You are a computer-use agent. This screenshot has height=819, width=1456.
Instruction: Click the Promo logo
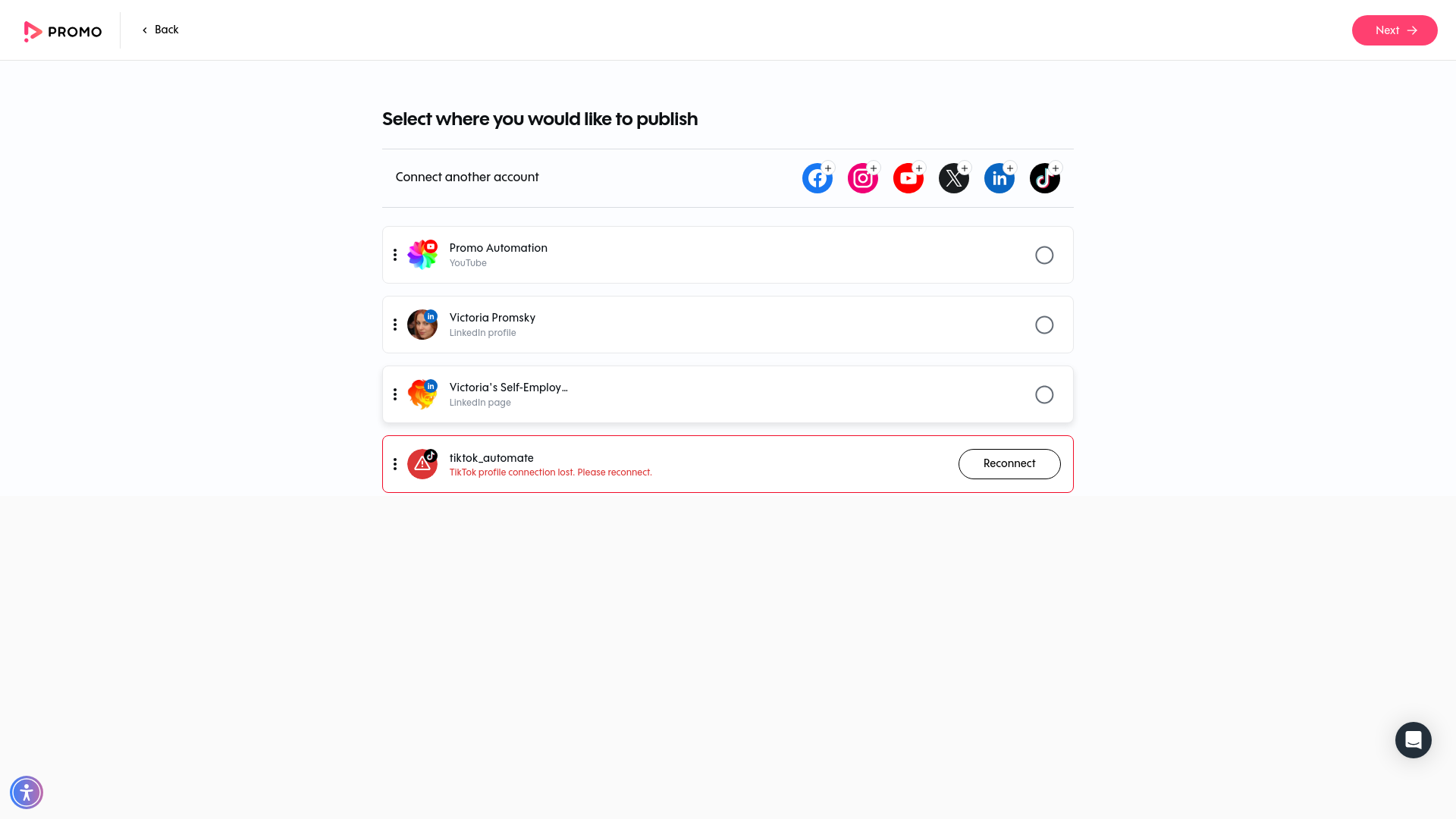[63, 31]
